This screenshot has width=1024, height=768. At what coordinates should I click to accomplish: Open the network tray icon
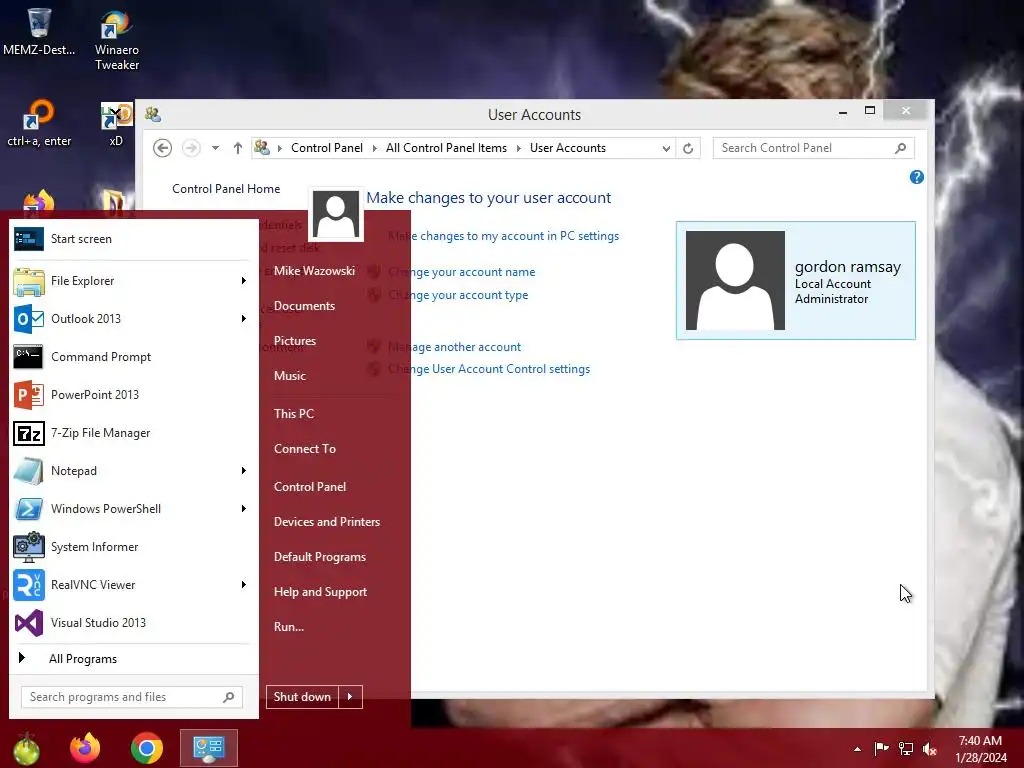click(x=906, y=748)
